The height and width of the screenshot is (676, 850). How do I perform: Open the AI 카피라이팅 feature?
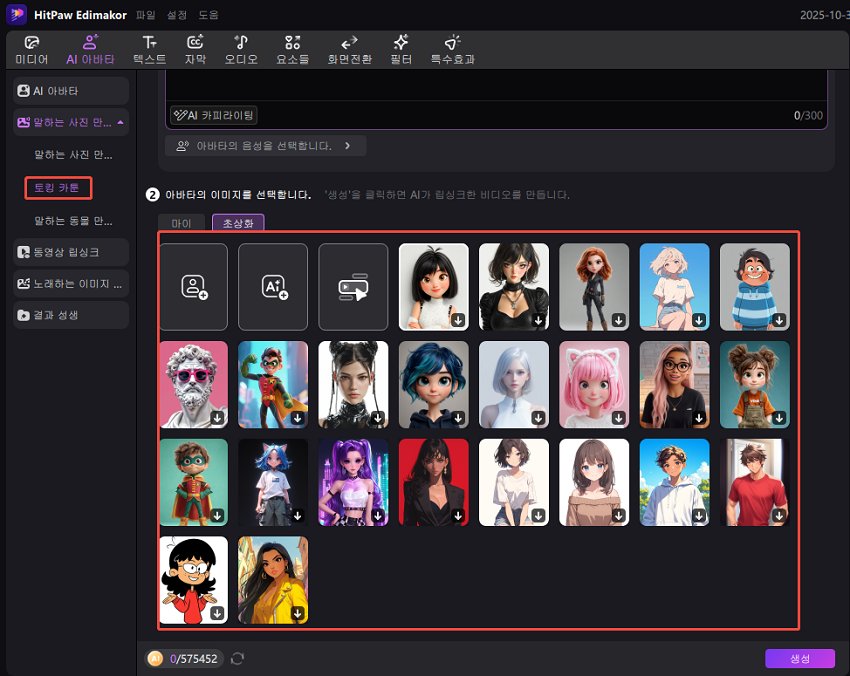click(x=213, y=114)
